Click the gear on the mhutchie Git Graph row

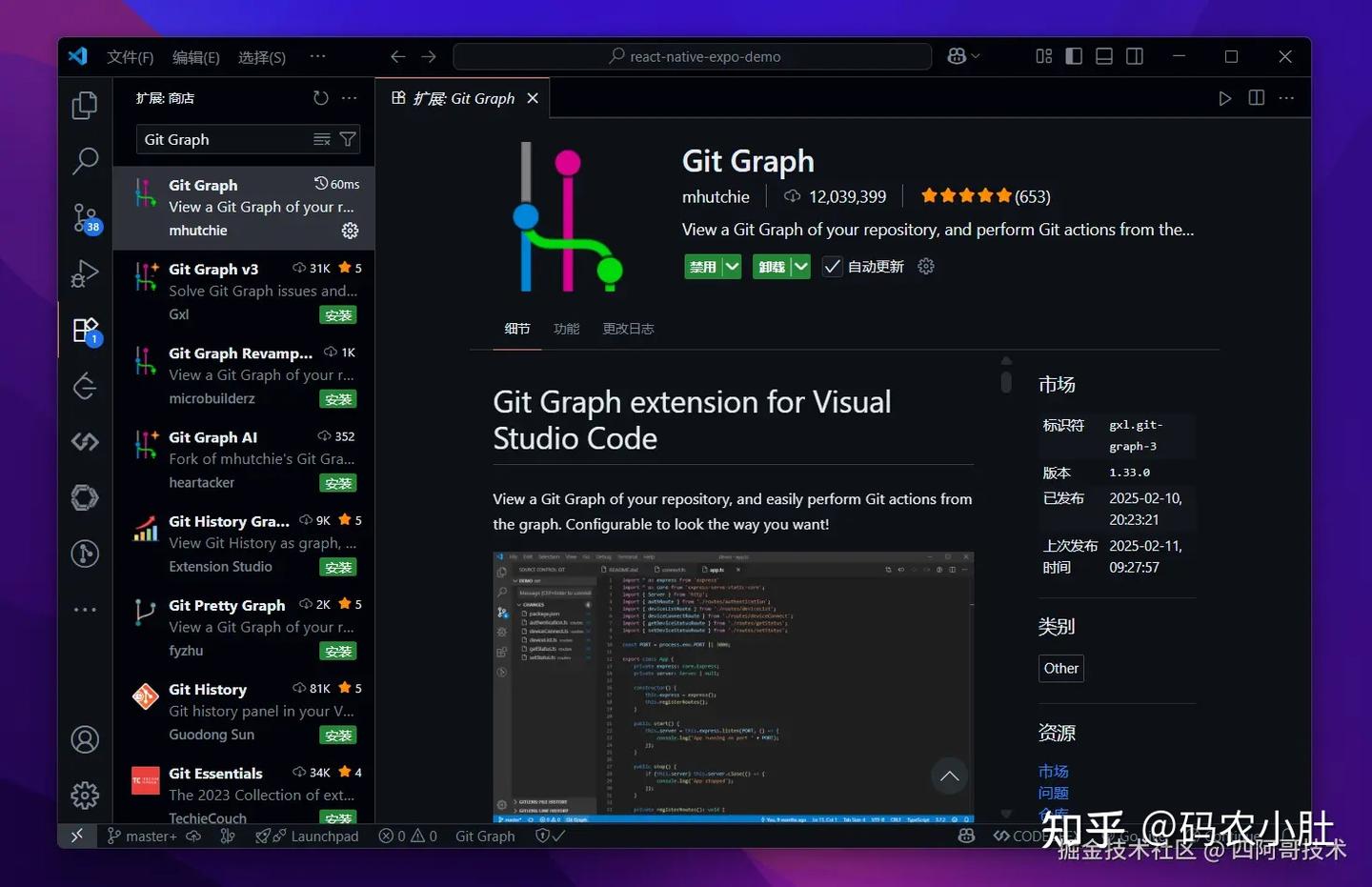point(351,231)
